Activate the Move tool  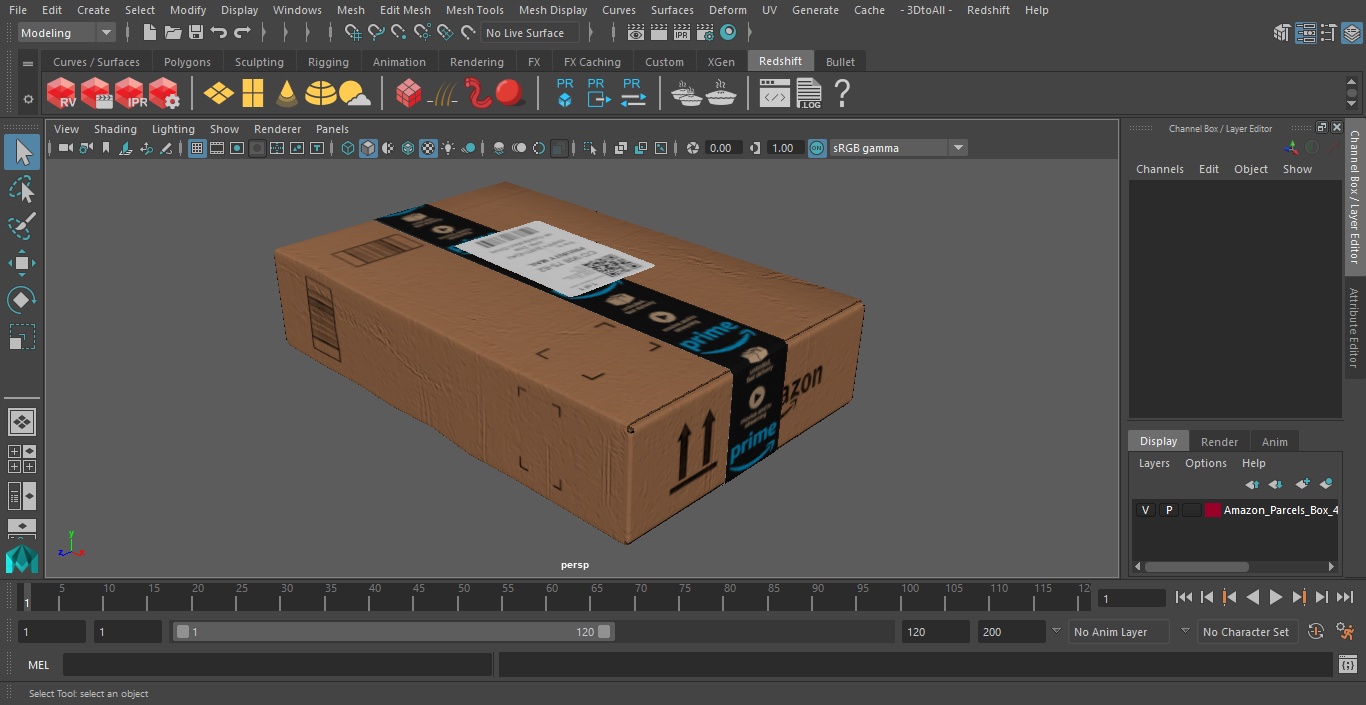(22, 263)
